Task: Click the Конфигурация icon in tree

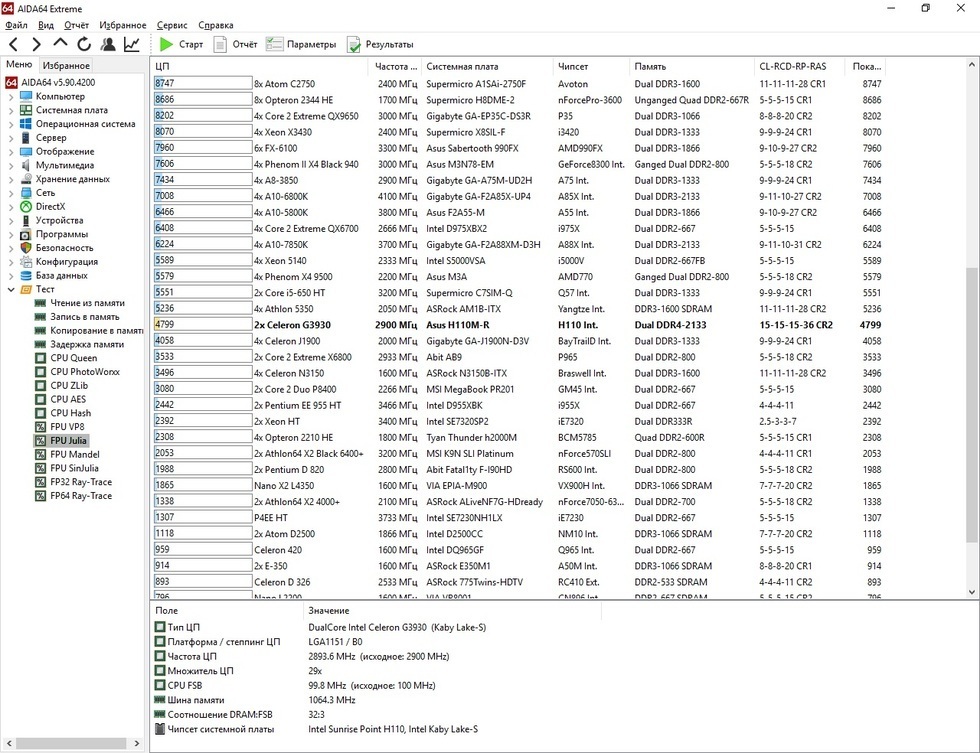Action: click(x=26, y=261)
